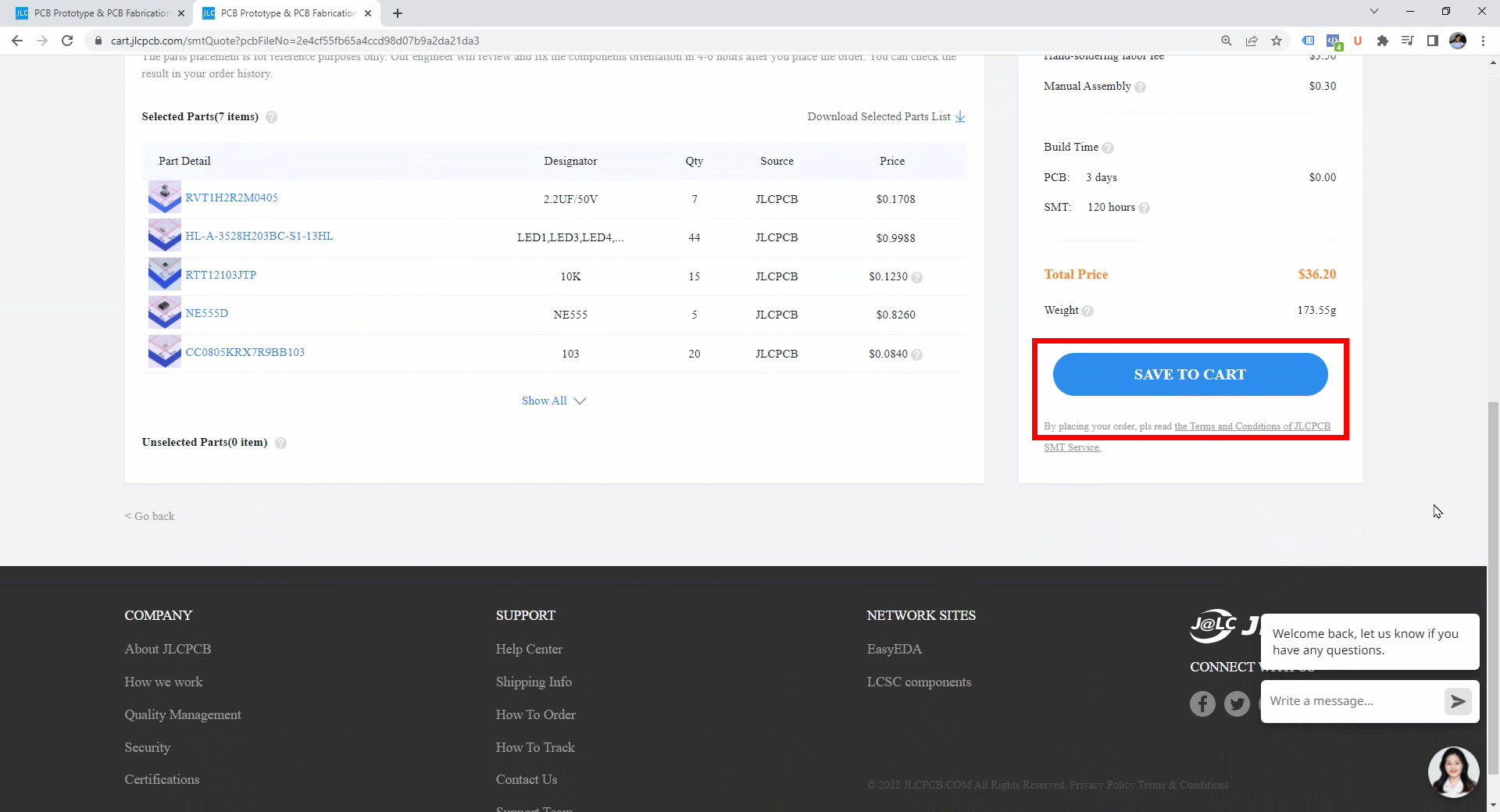1500x812 pixels.
Task: Open Weight help icon
Action: [x=1087, y=311]
